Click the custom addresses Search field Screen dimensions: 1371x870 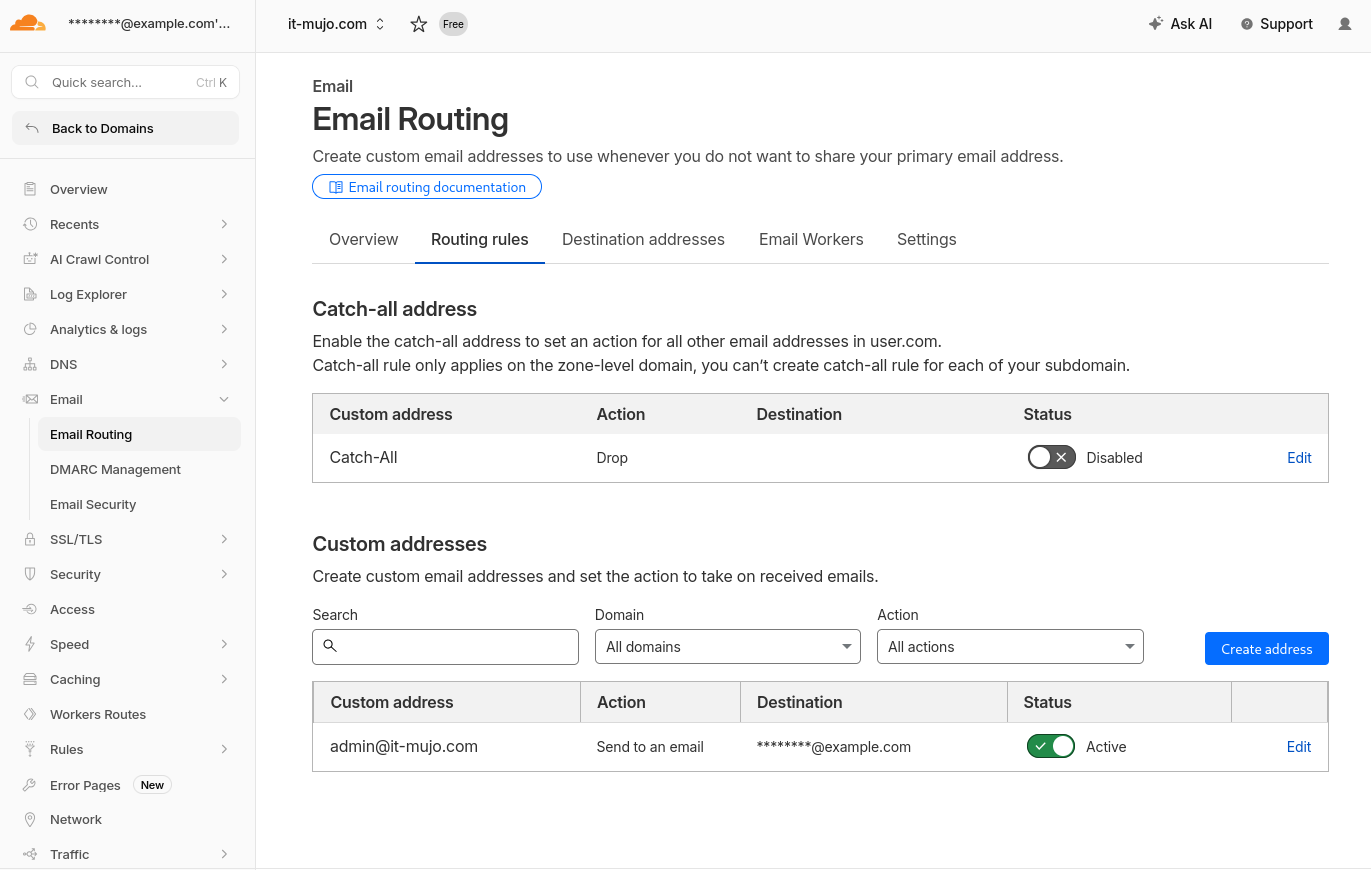(445, 647)
